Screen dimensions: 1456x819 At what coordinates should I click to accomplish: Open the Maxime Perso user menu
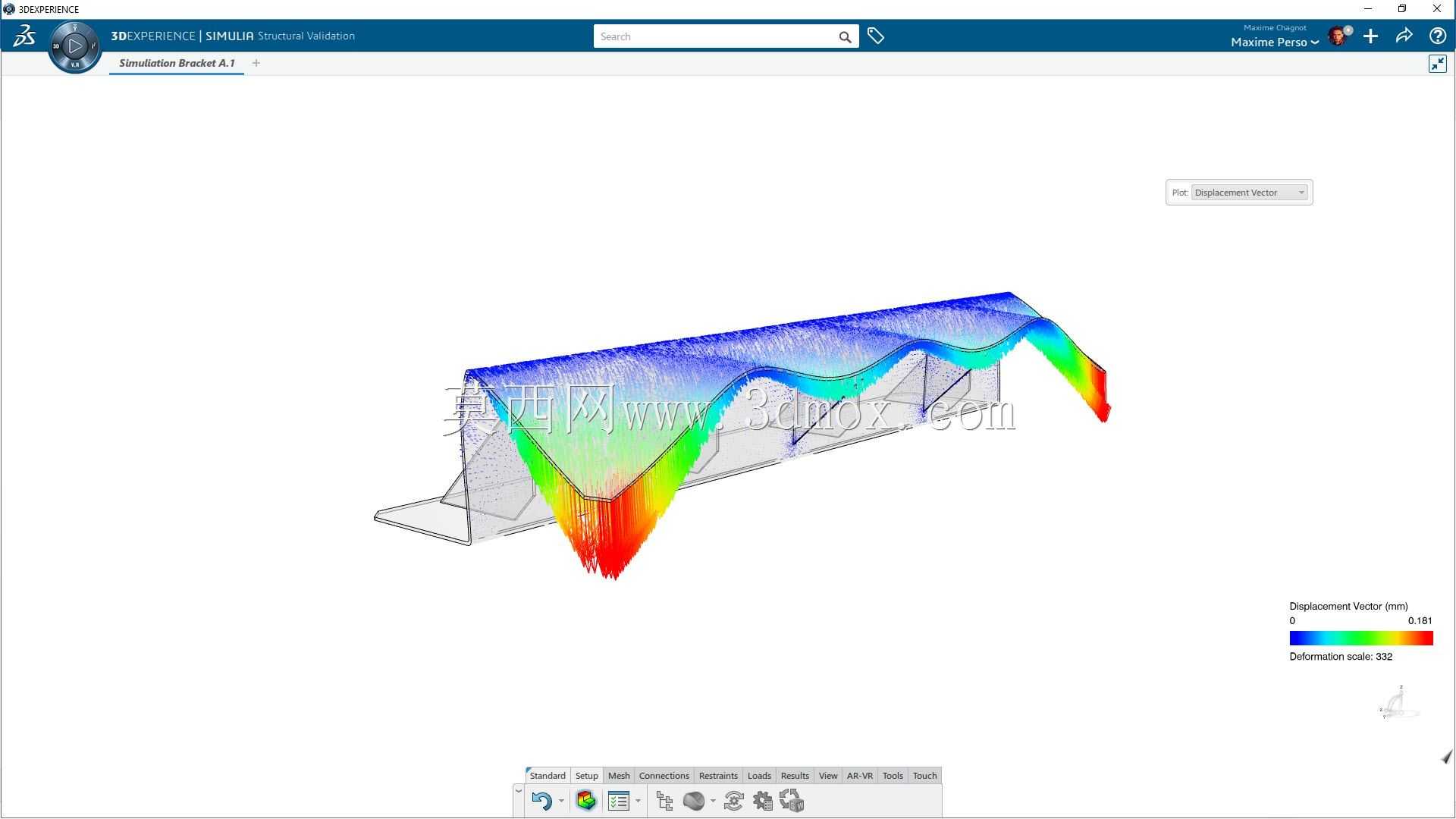[1274, 42]
